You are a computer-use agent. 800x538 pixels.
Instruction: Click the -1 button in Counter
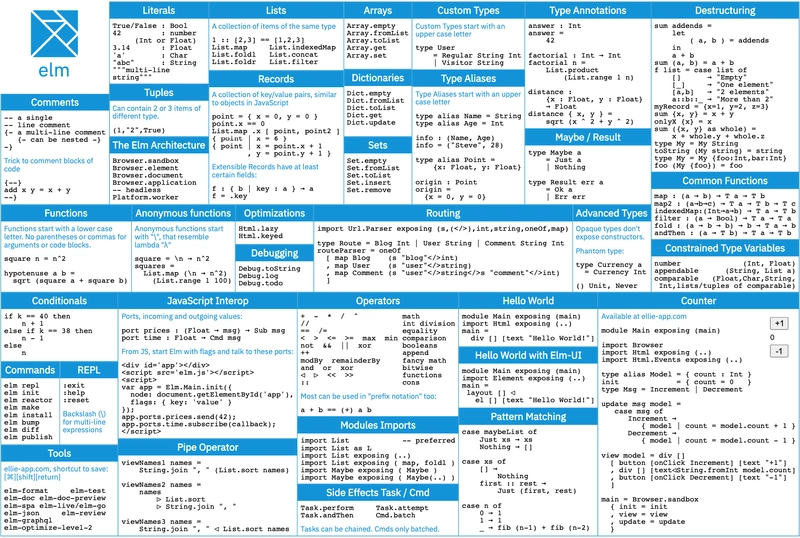(x=779, y=351)
